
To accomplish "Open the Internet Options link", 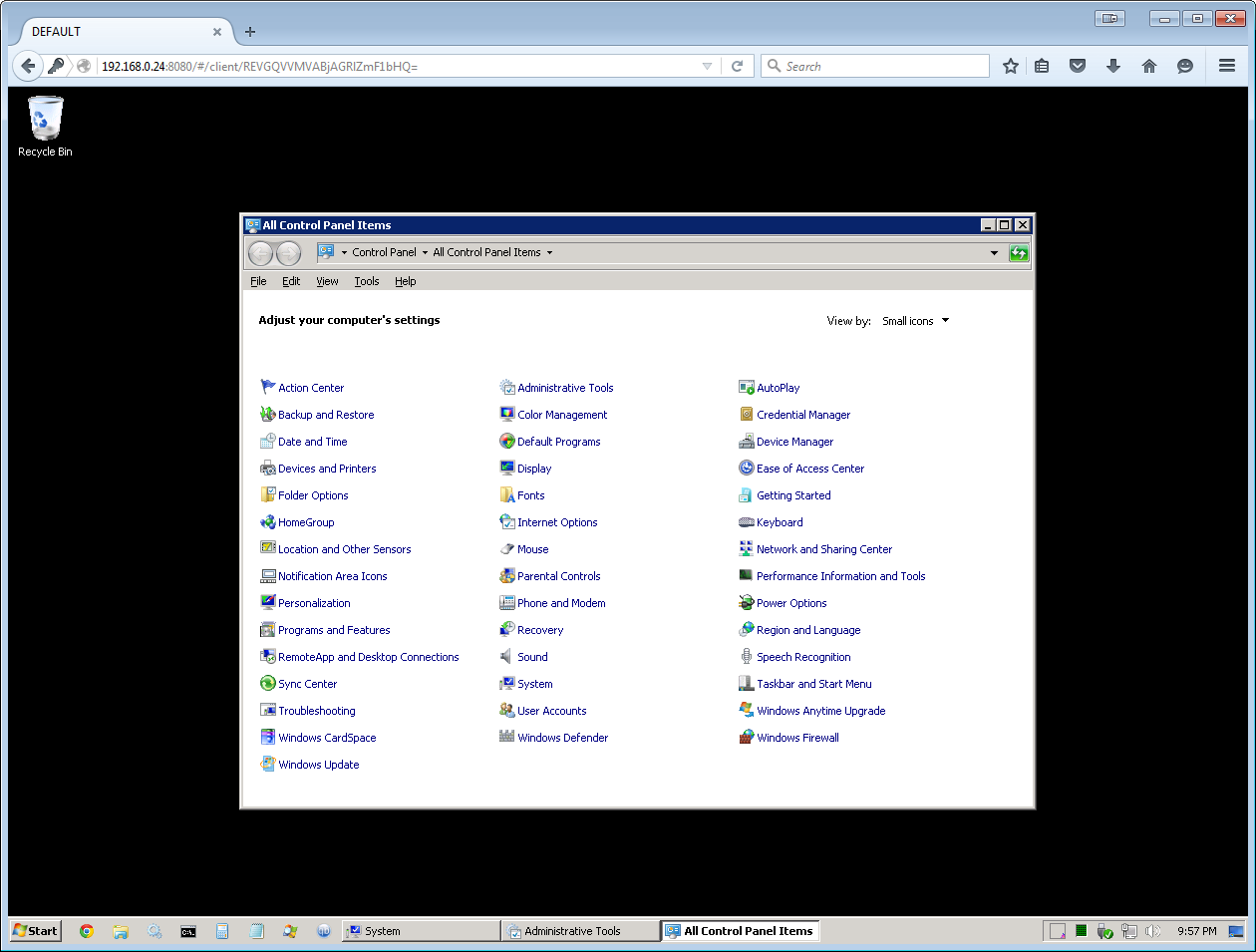I will [557, 522].
